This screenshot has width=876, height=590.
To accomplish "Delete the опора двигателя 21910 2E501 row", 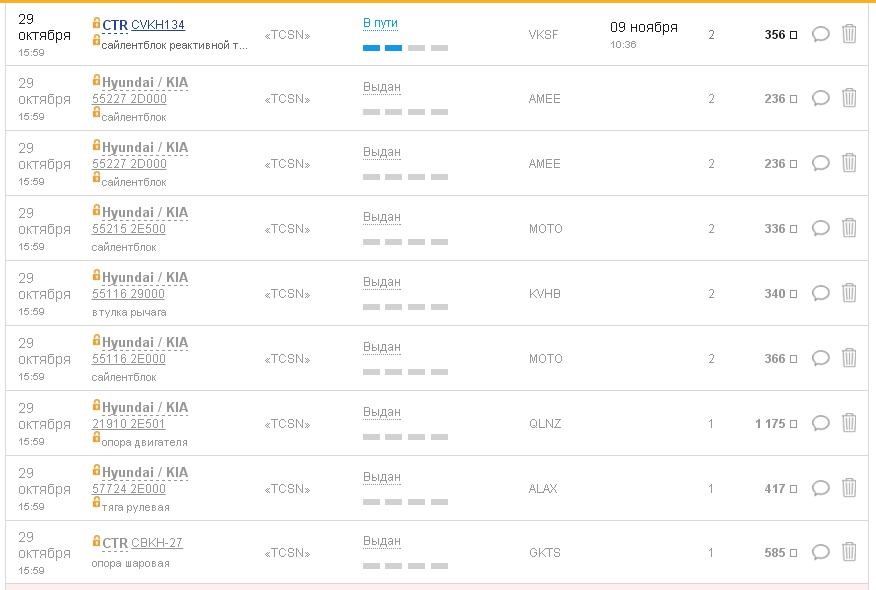I will coord(849,423).
